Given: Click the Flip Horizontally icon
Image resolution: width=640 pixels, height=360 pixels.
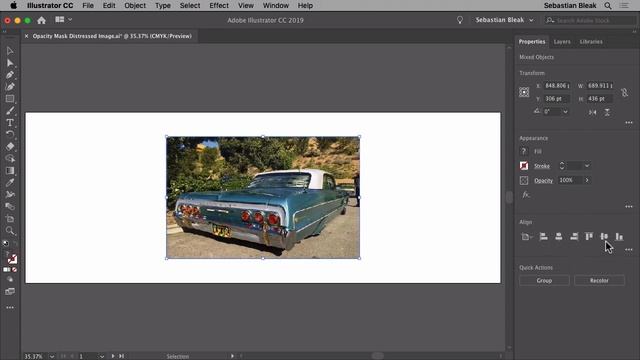Looking at the screenshot, I should click(x=592, y=112).
